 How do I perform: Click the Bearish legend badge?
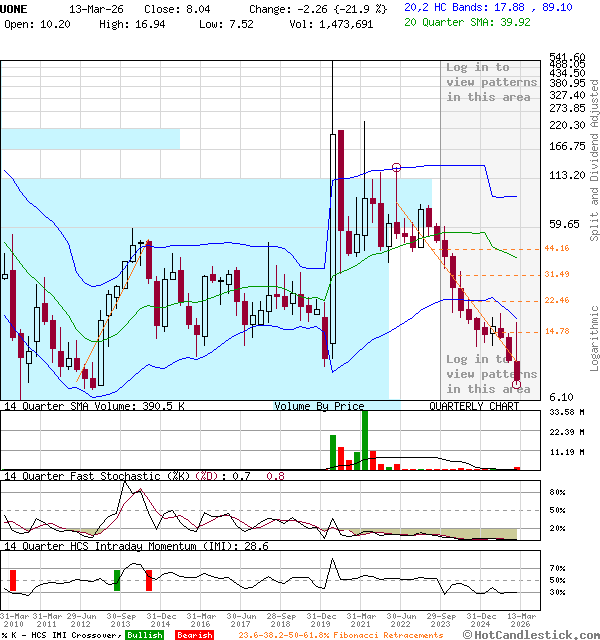coord(194,634)
